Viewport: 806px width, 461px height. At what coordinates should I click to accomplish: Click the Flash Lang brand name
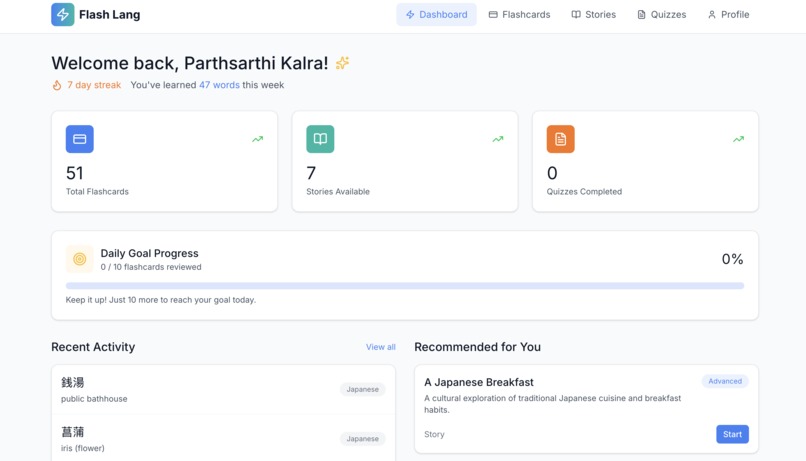pyautogui.click(x=109, y=14)
